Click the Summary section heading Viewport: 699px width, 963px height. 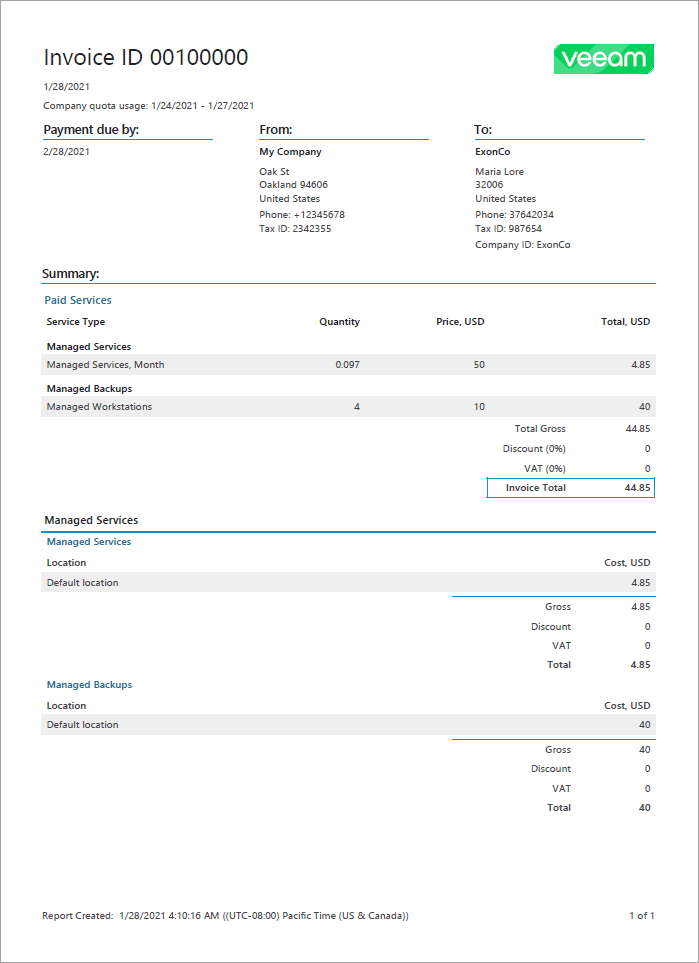(x=70, y=273)
